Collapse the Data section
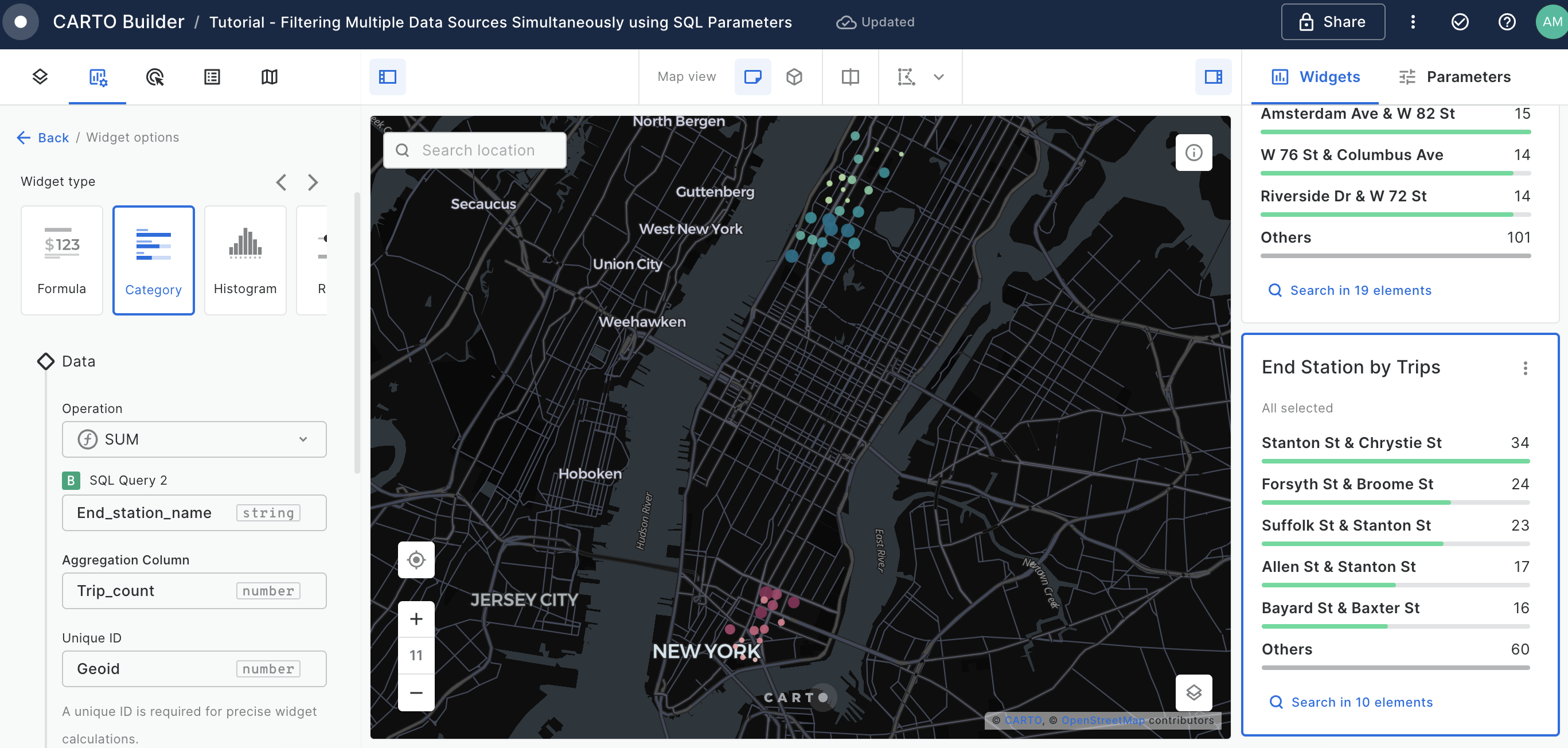Screen dimensions: 1568x748 click(67, 361)
